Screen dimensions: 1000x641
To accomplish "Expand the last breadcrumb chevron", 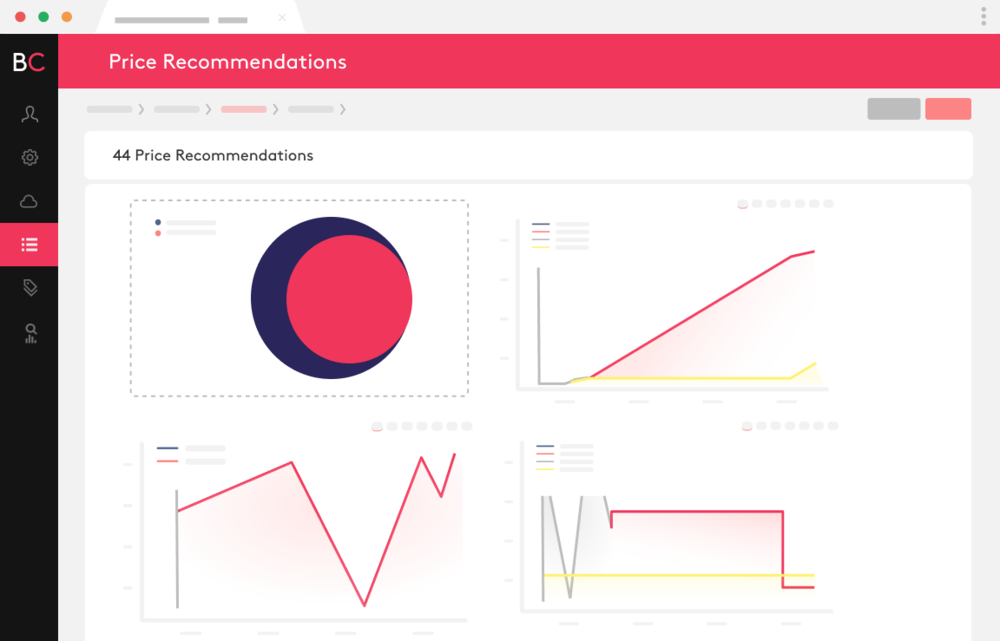I will click(343, 109).
